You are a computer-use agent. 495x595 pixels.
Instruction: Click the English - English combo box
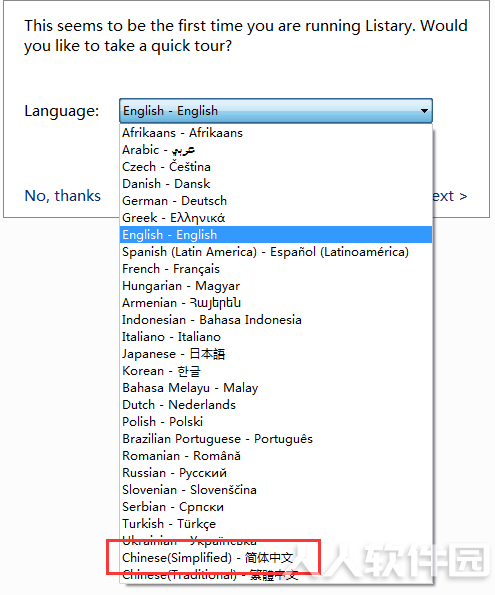pyautogui.click(x=276, y=111)
